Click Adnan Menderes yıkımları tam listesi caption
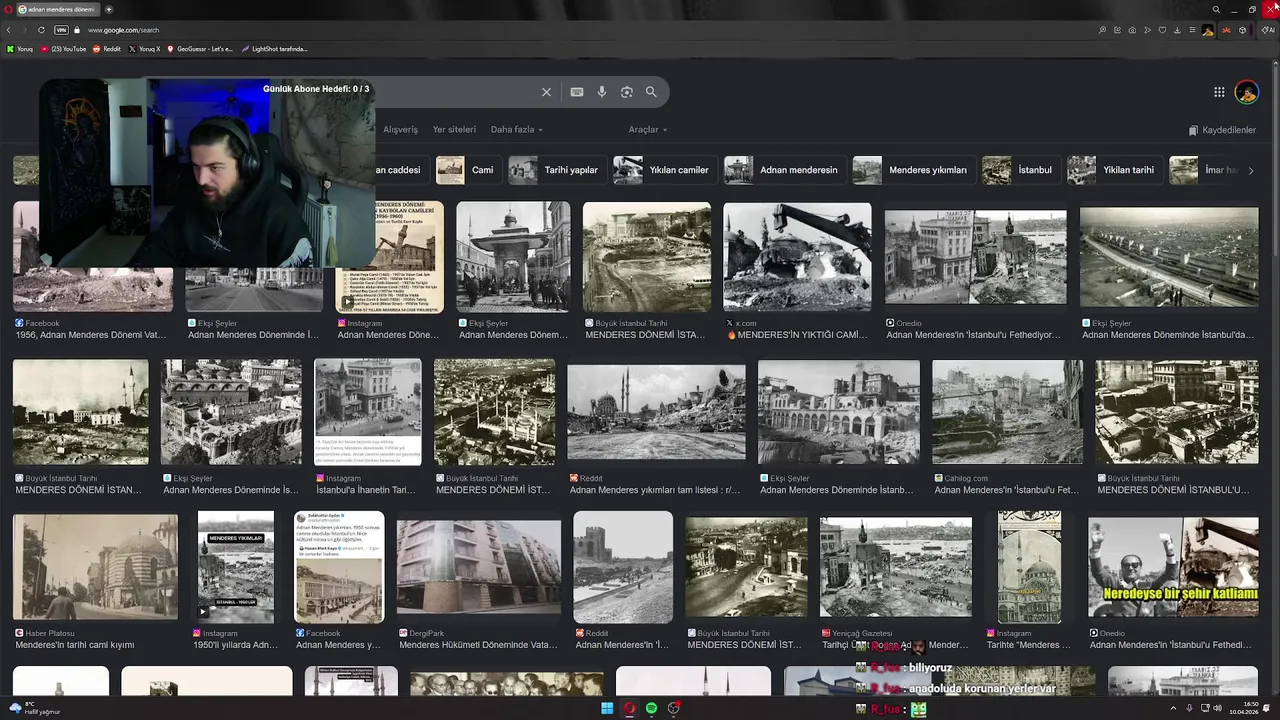Screen dimensions: 1280x720 click(x=655, y=490)
